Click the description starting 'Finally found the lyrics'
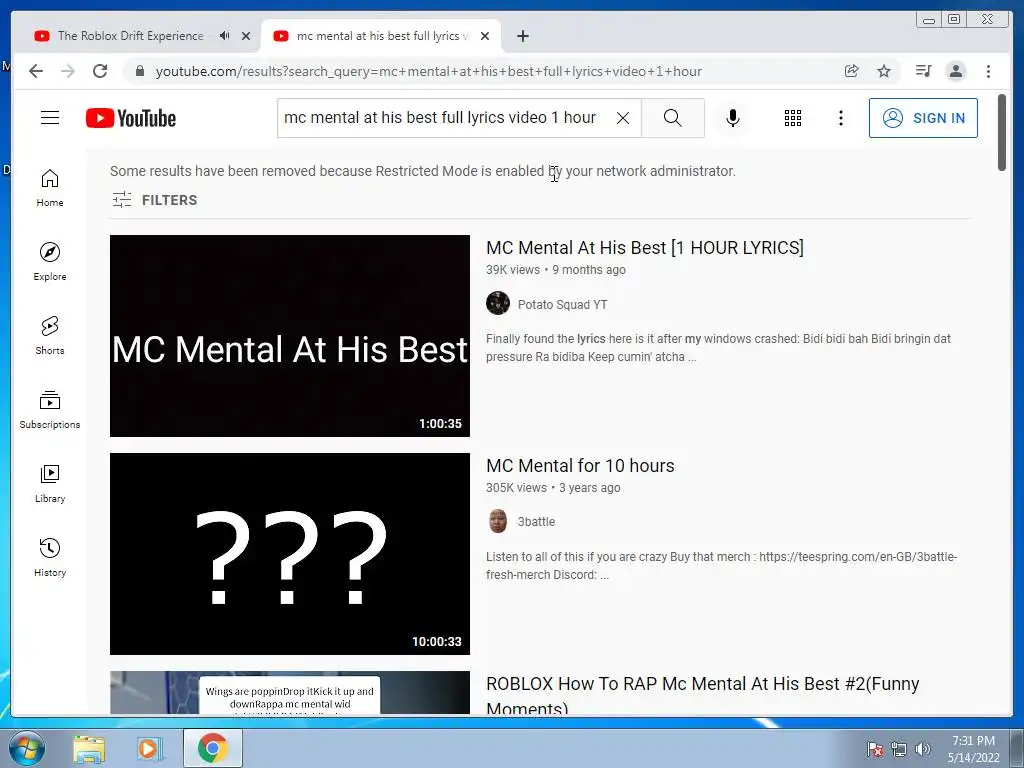Image resolution: width=1024 pixels, height=768 pixels. 718,348
